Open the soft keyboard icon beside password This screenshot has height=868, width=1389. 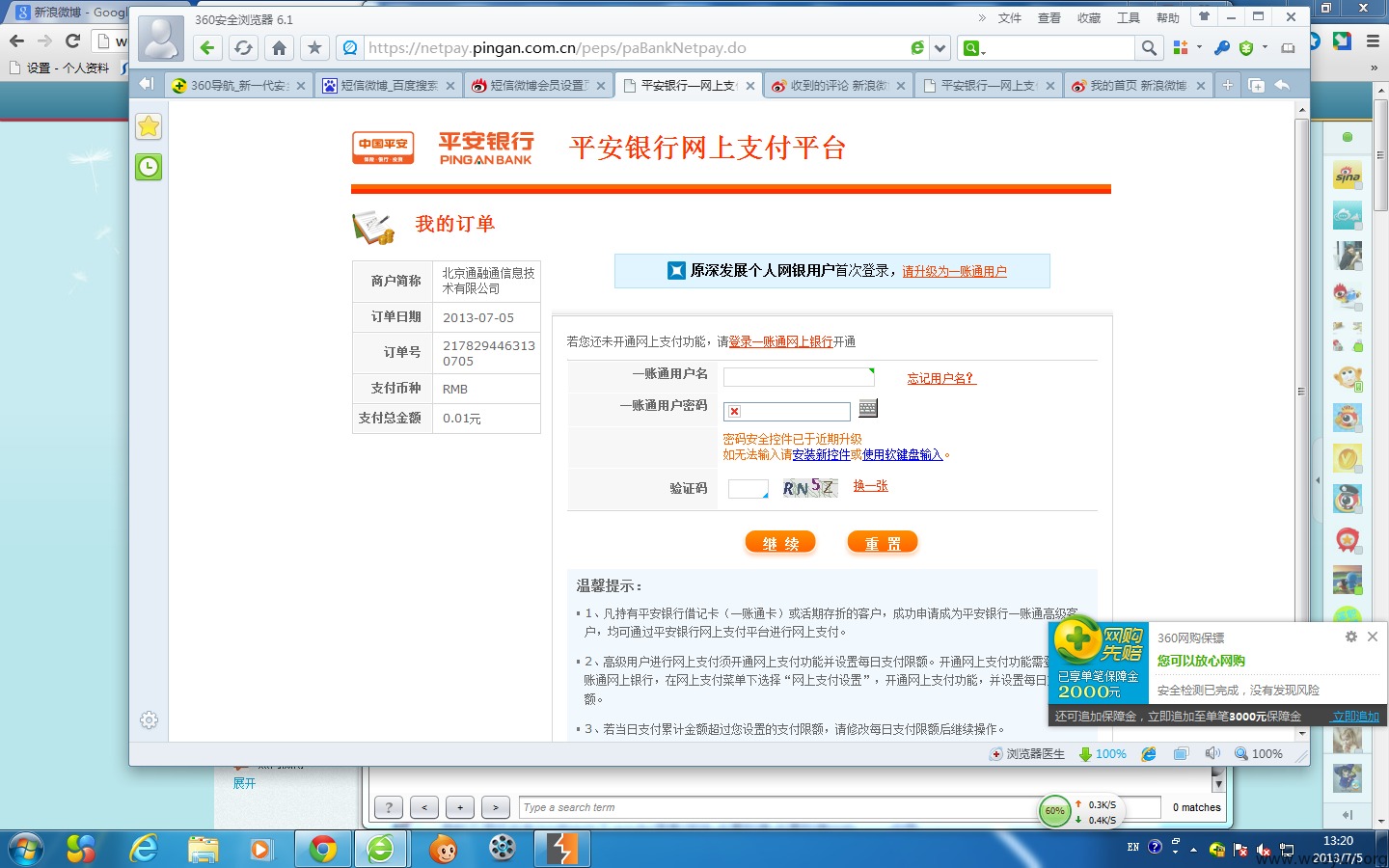click(x=868, y=408)
